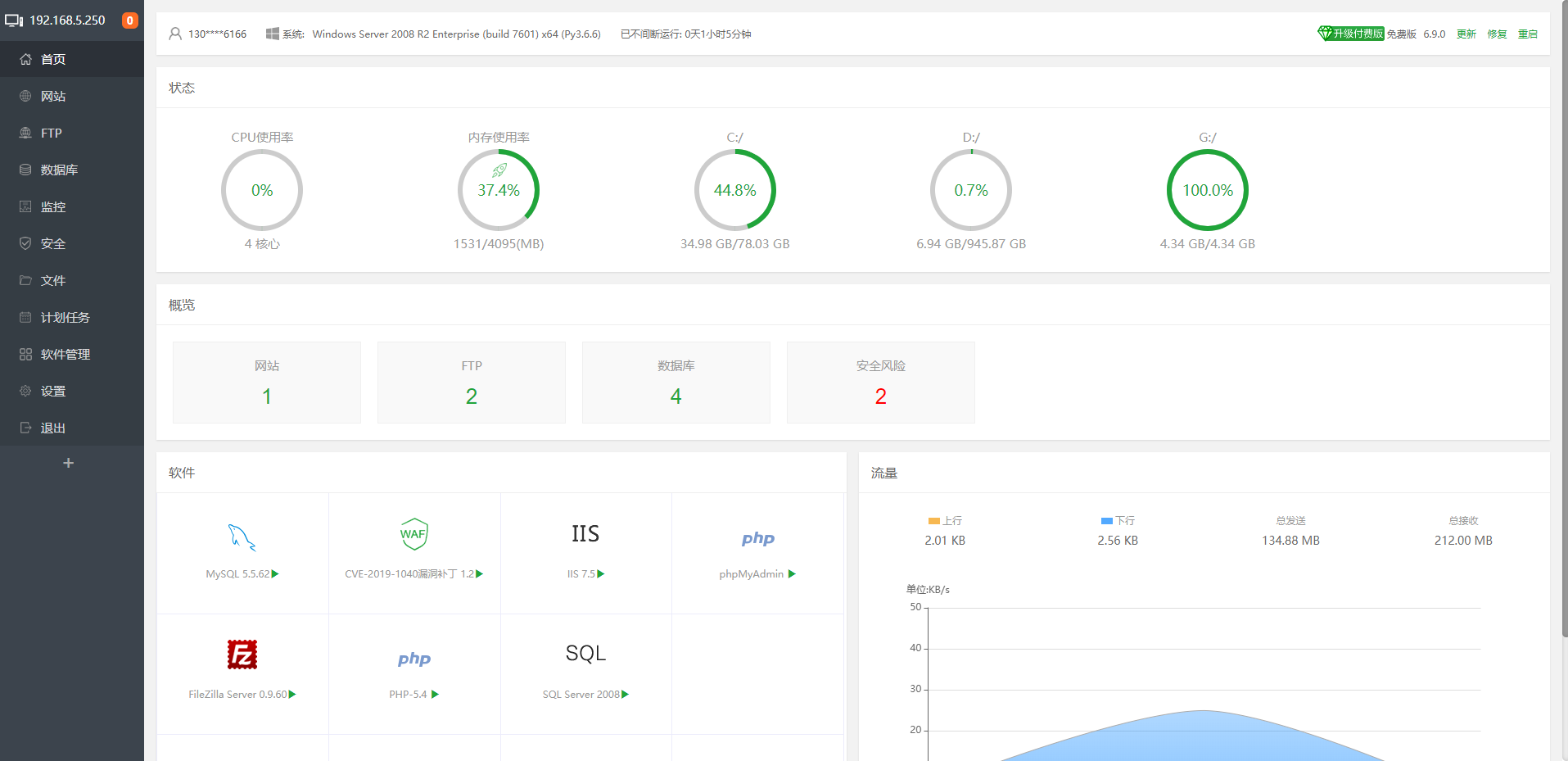Click the 设置 gear icon in sidebar
Image resolution: width=1568 pixels, height=761 pixels.
tap(25, 391)
